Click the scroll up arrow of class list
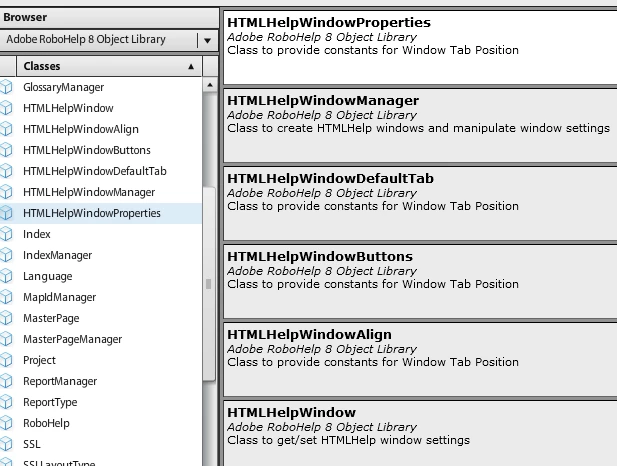This screenshot has height=466, width=617. (210, 85)
